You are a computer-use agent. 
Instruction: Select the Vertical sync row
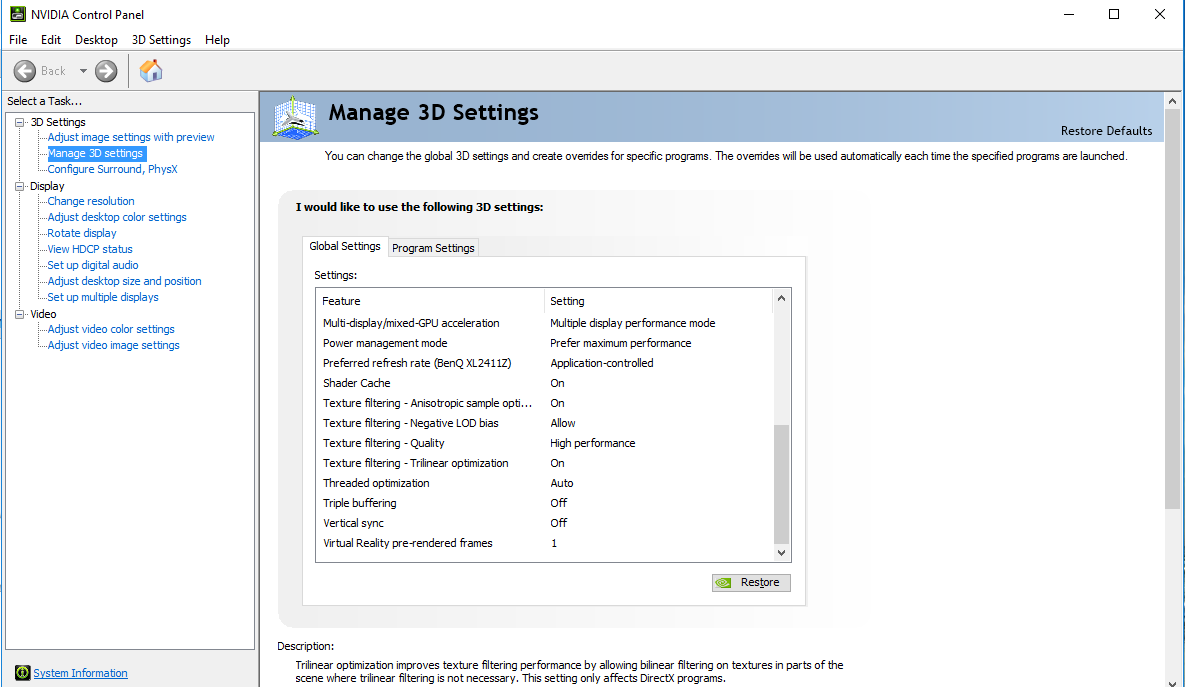coord(545,523)
